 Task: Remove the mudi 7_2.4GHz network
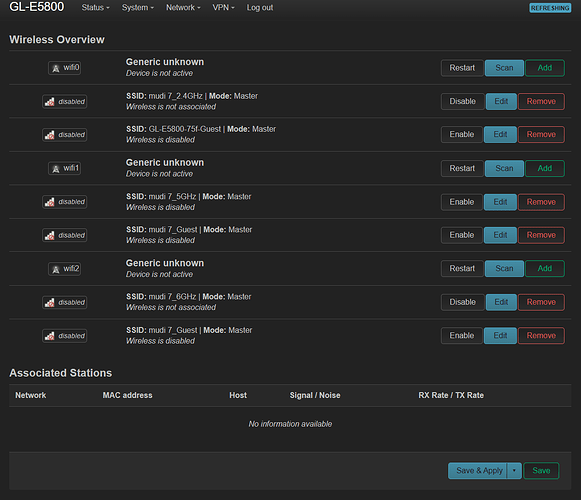541,101
